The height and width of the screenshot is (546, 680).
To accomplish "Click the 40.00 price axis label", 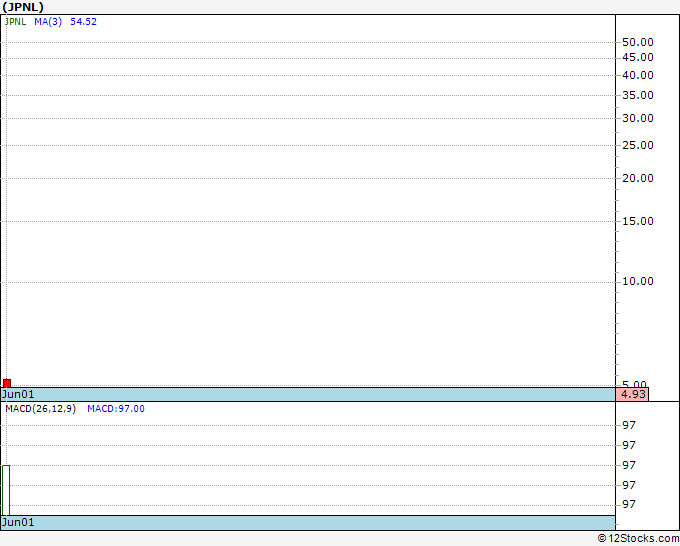I will click(638, 75).
